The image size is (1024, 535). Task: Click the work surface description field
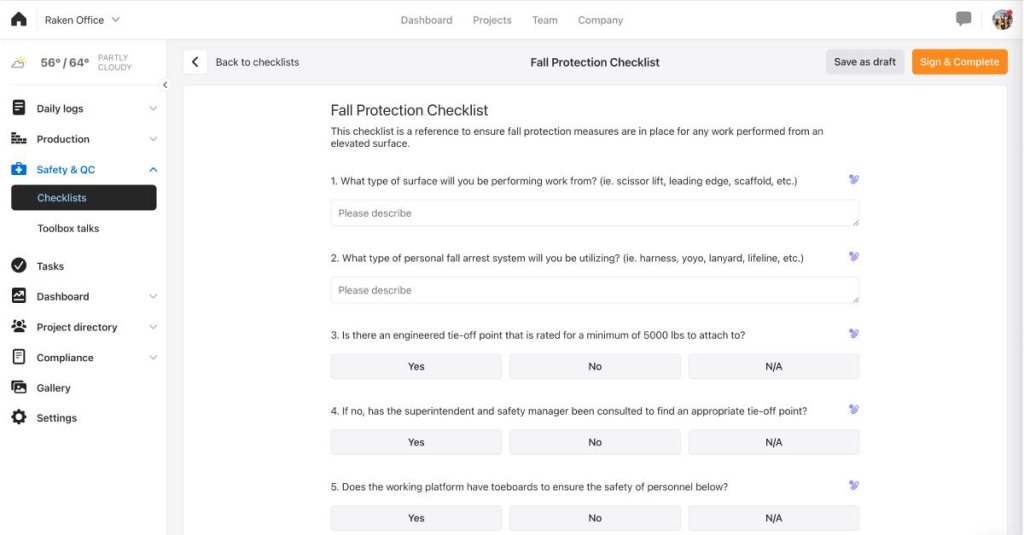(x=594, y=213)
